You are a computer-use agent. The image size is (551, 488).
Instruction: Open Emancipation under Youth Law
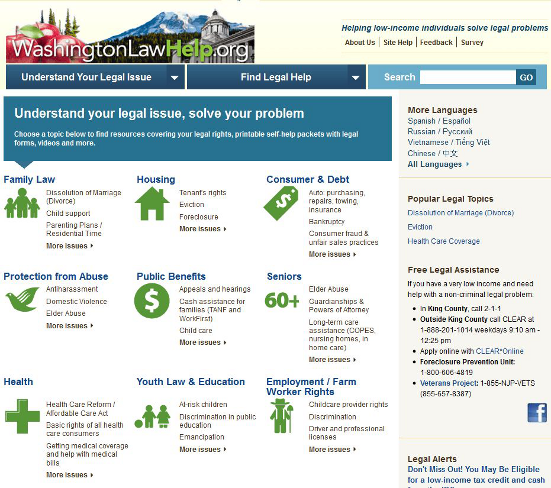point(202,437)
